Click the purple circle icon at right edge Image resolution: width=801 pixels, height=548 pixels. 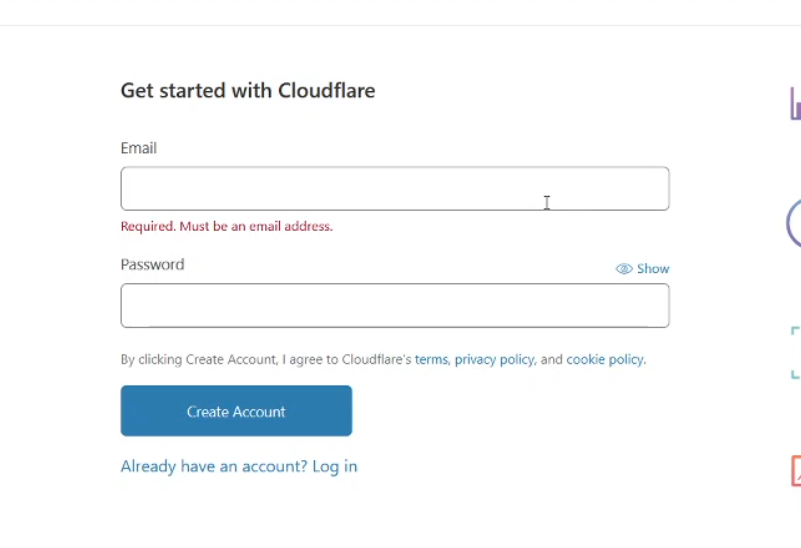(x=793, y=224)
